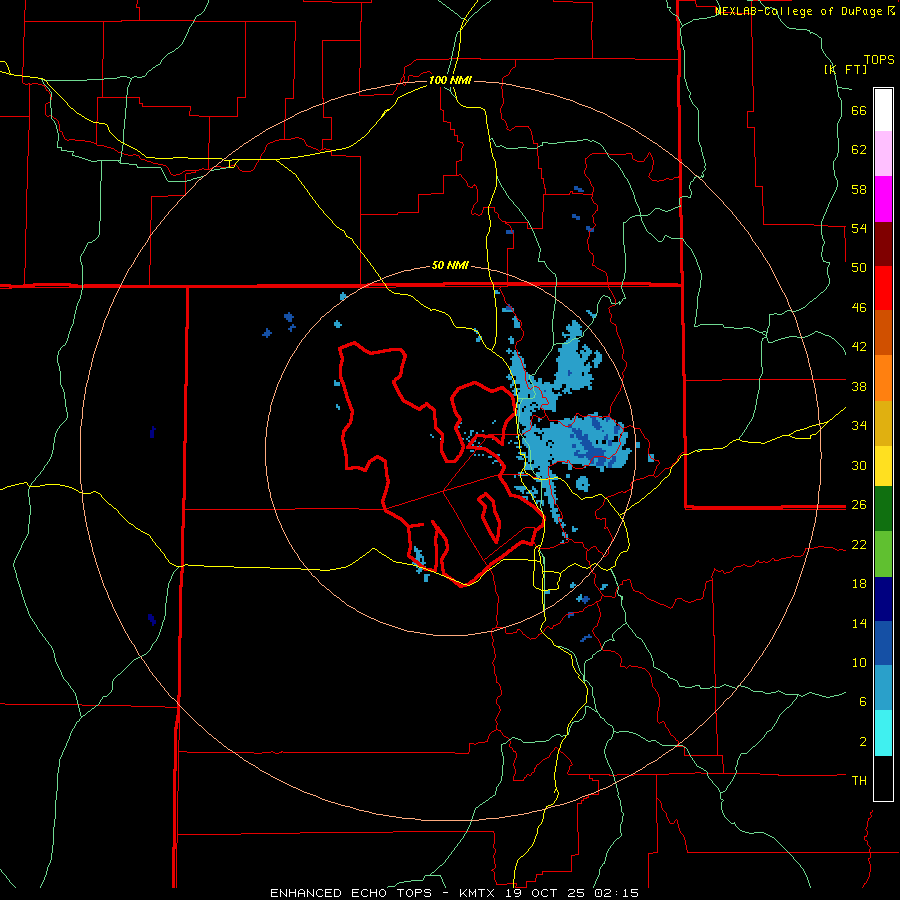Image resolution: width=900 pixels, height=900 pixels.
Task: Click the bright red band near 46 K FT
Action: point(883,288)
